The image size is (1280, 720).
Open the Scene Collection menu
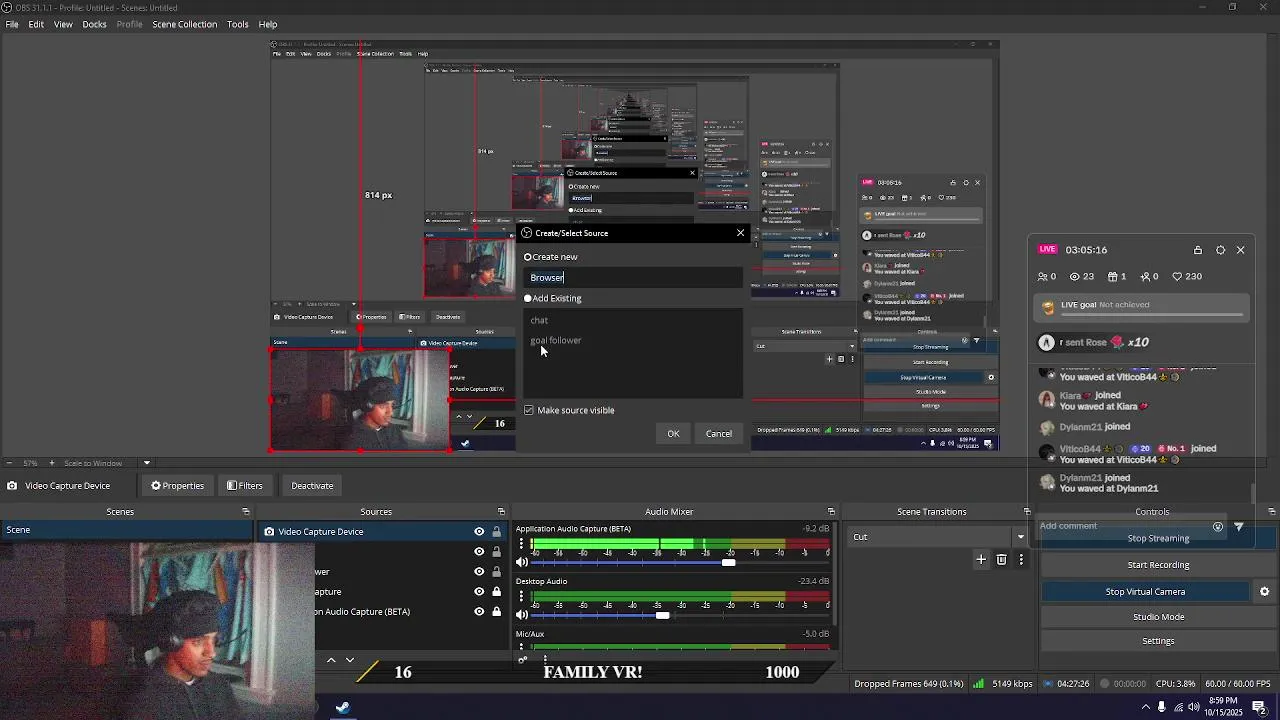point(184,24)
